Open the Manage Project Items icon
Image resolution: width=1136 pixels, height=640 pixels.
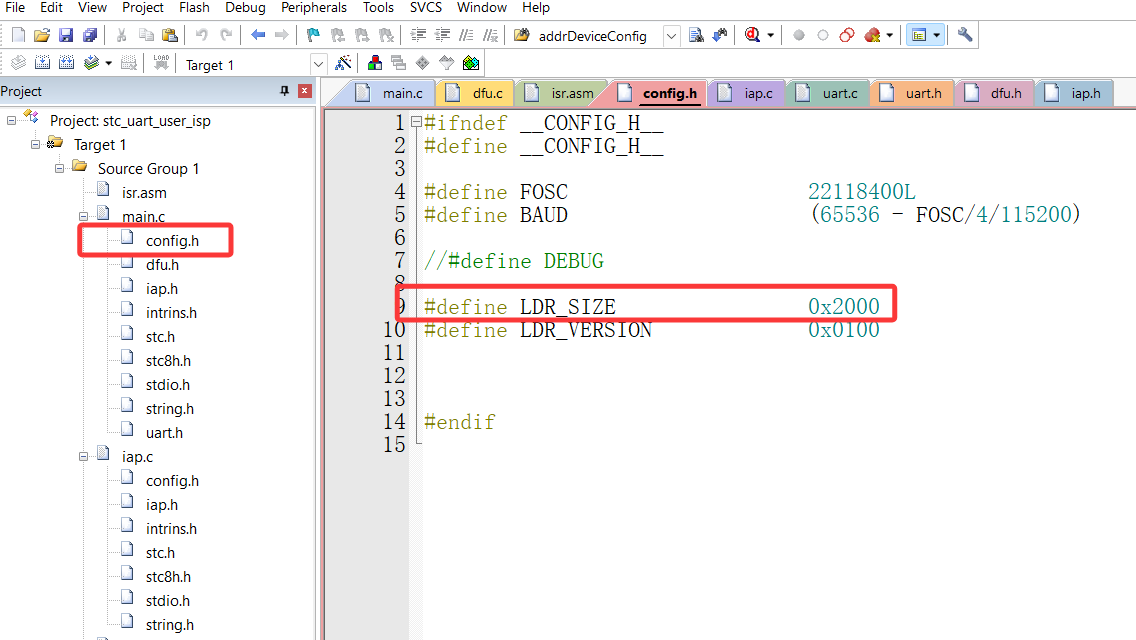pyautogui.click(x=374, y=61)
